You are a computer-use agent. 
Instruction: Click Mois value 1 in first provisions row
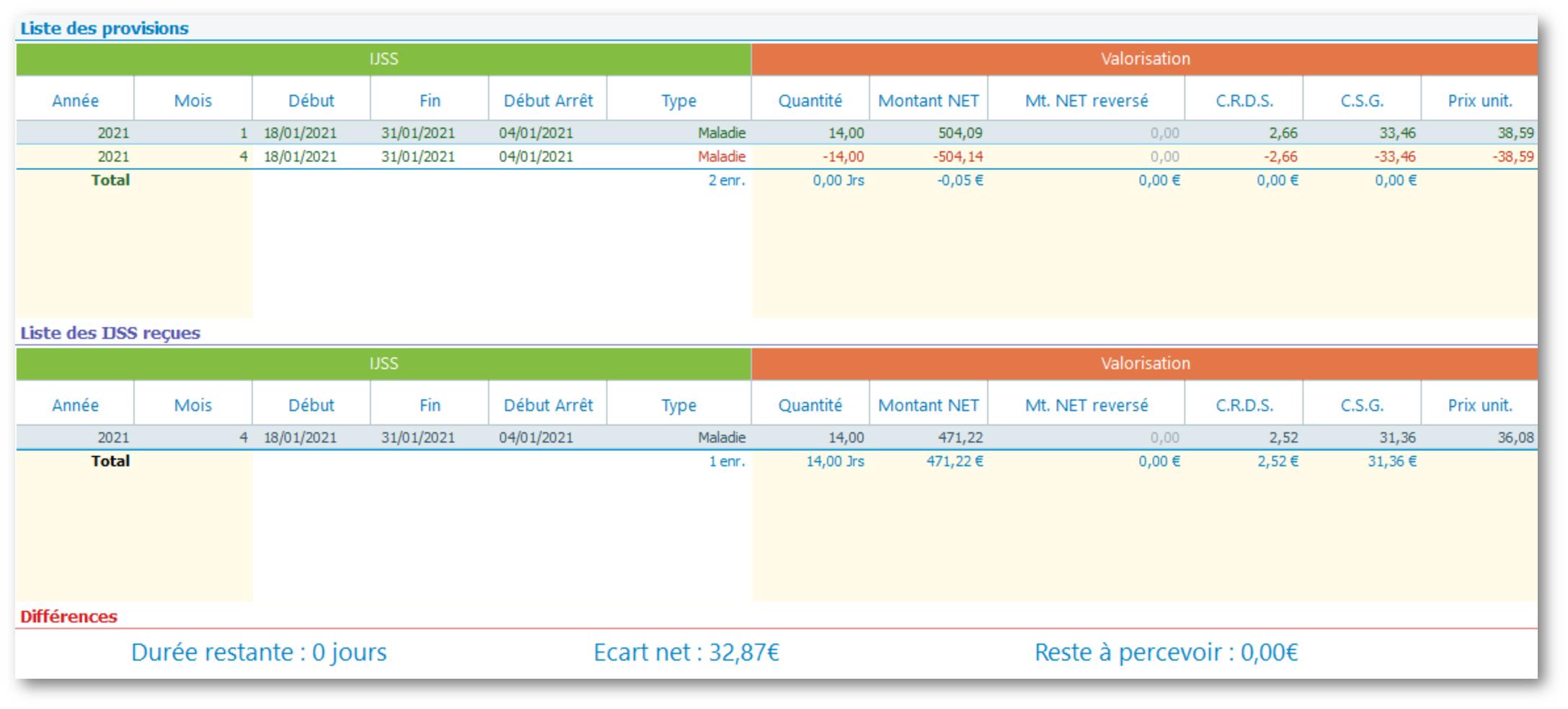(x=244, y=133)
